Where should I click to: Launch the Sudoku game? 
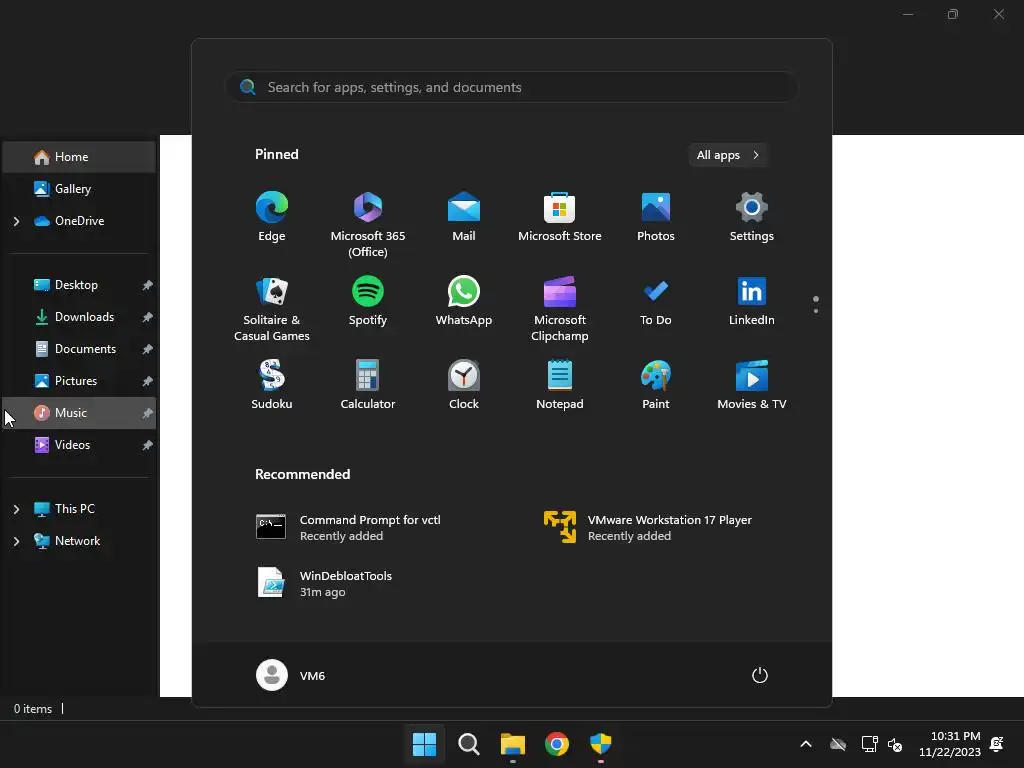[272, 385]
